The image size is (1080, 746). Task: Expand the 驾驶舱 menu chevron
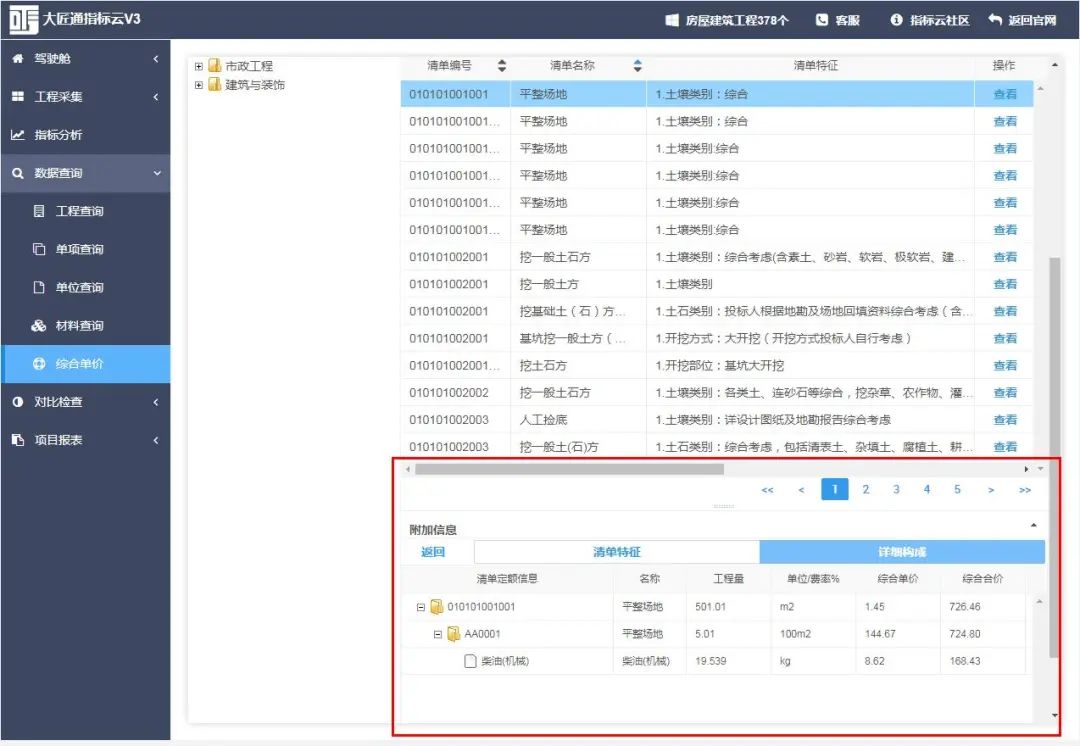pyautogui.click(x=156, y=59)
